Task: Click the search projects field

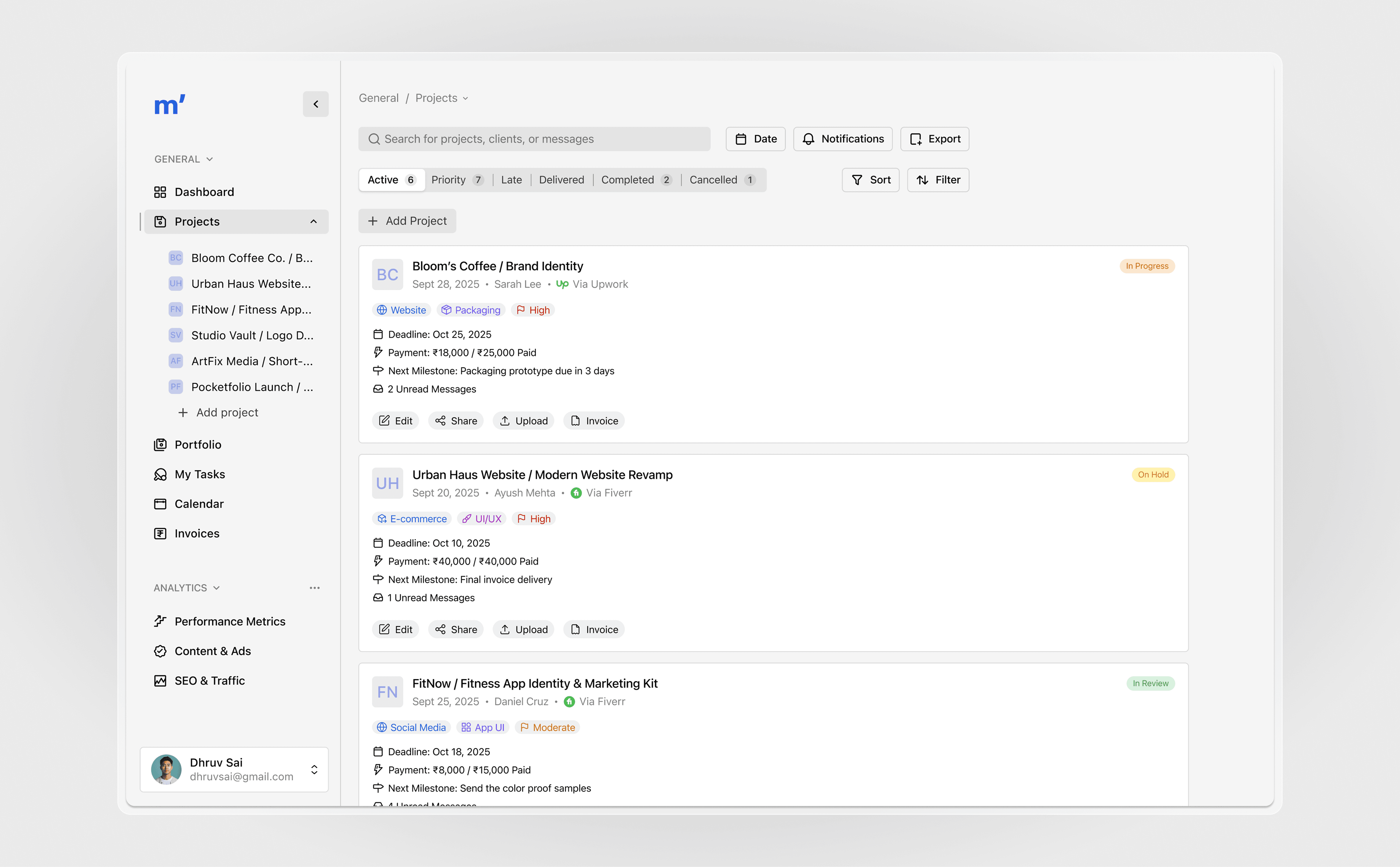Action: pos(534,139)
